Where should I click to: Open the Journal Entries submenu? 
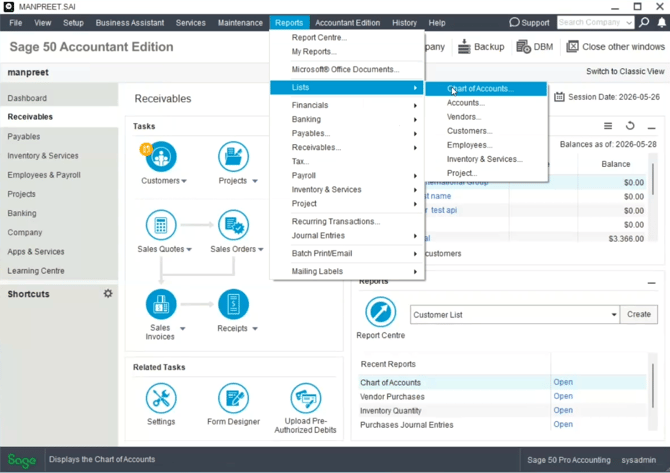coord(347,235)
